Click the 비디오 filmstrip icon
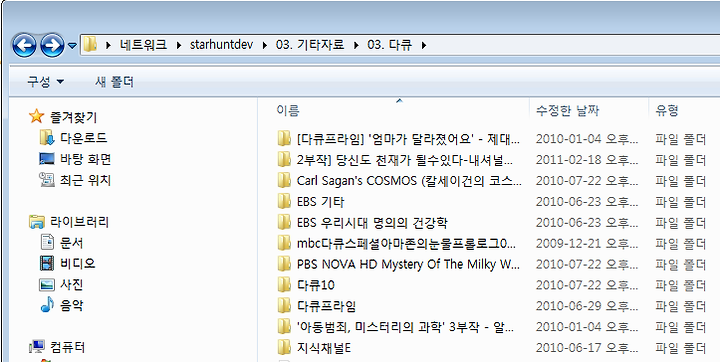The height and width of the screenshot is (362, 720). click(47, 263)
